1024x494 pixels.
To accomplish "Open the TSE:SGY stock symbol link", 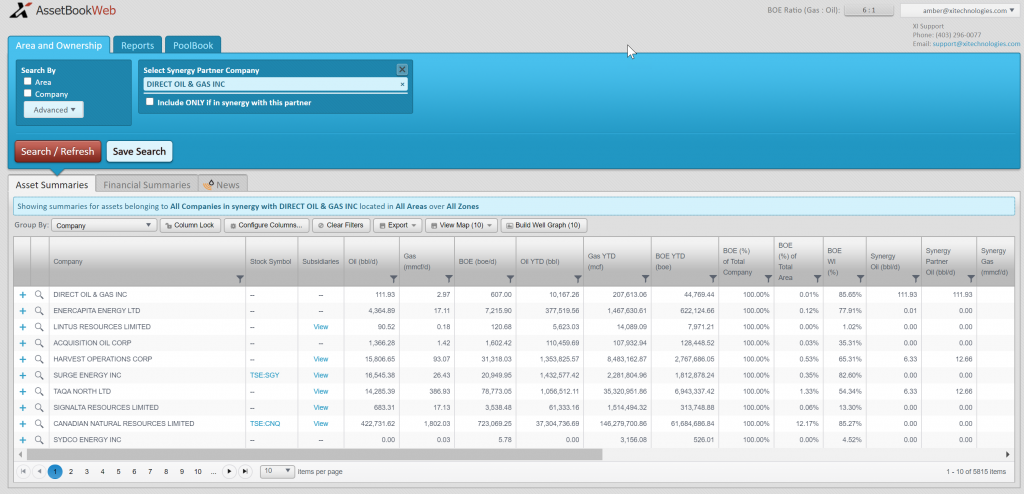I will coord(264,376).
